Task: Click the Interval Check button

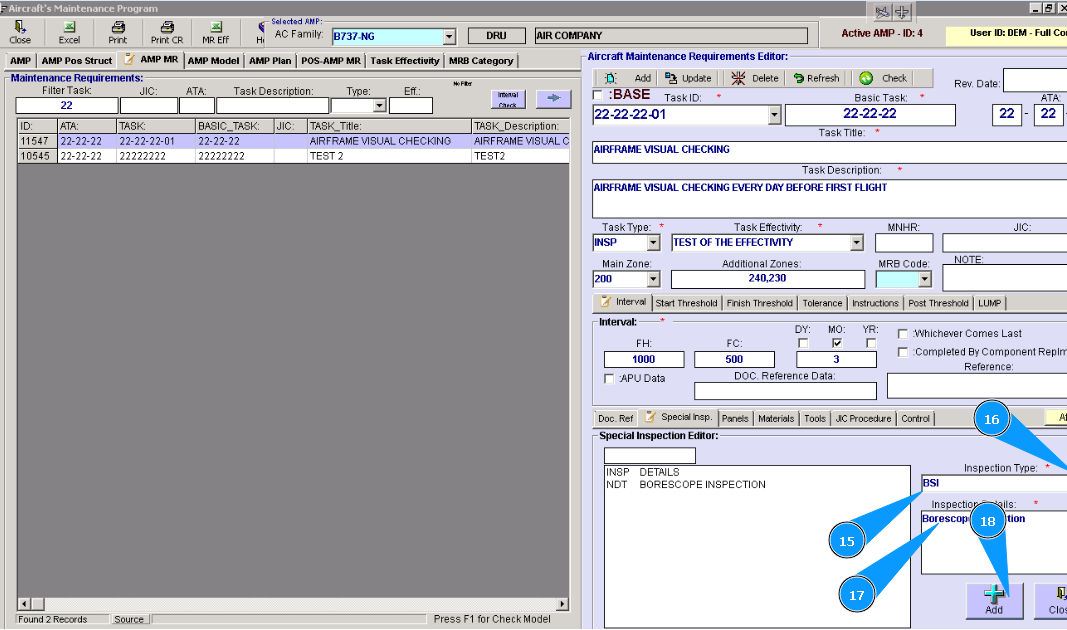Action: tap(508, 99)
